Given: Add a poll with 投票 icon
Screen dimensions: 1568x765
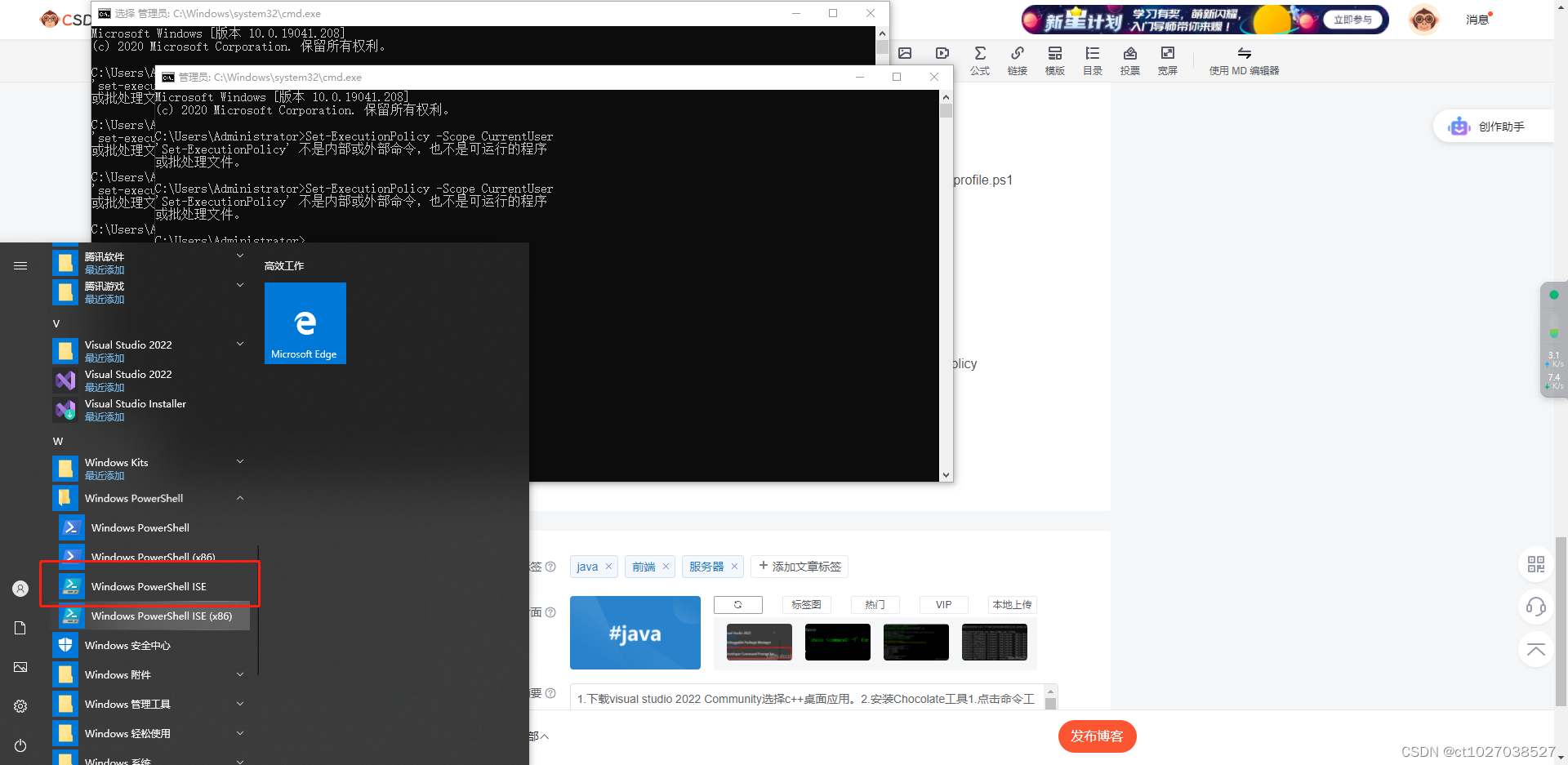Looking at the screenshot, I should point(1130,60).
